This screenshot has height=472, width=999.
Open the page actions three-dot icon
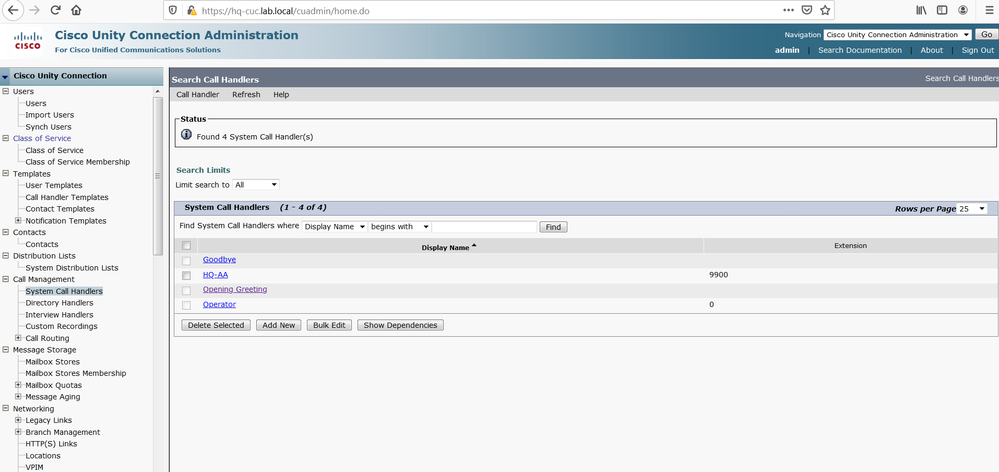[x=788, y=10]
